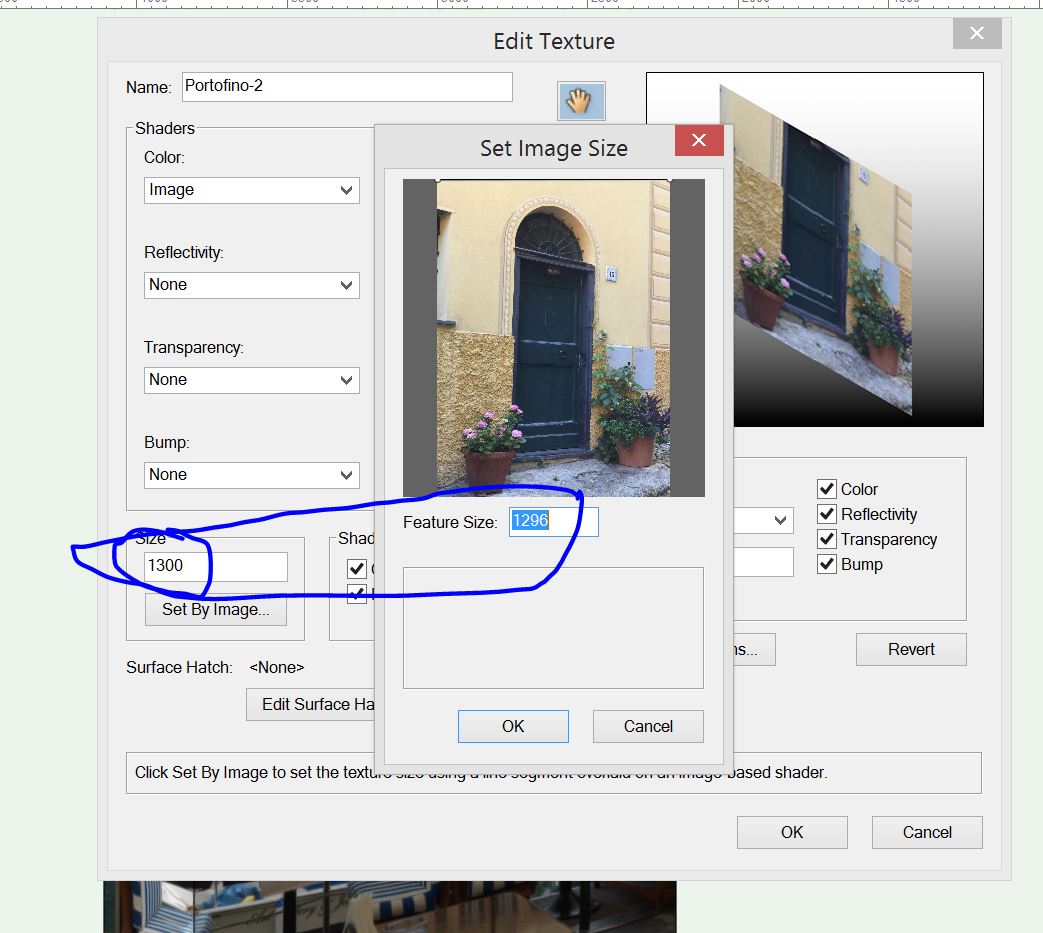Close the Set Image Size dialog

pyautogui.click(x=699, y=141)
